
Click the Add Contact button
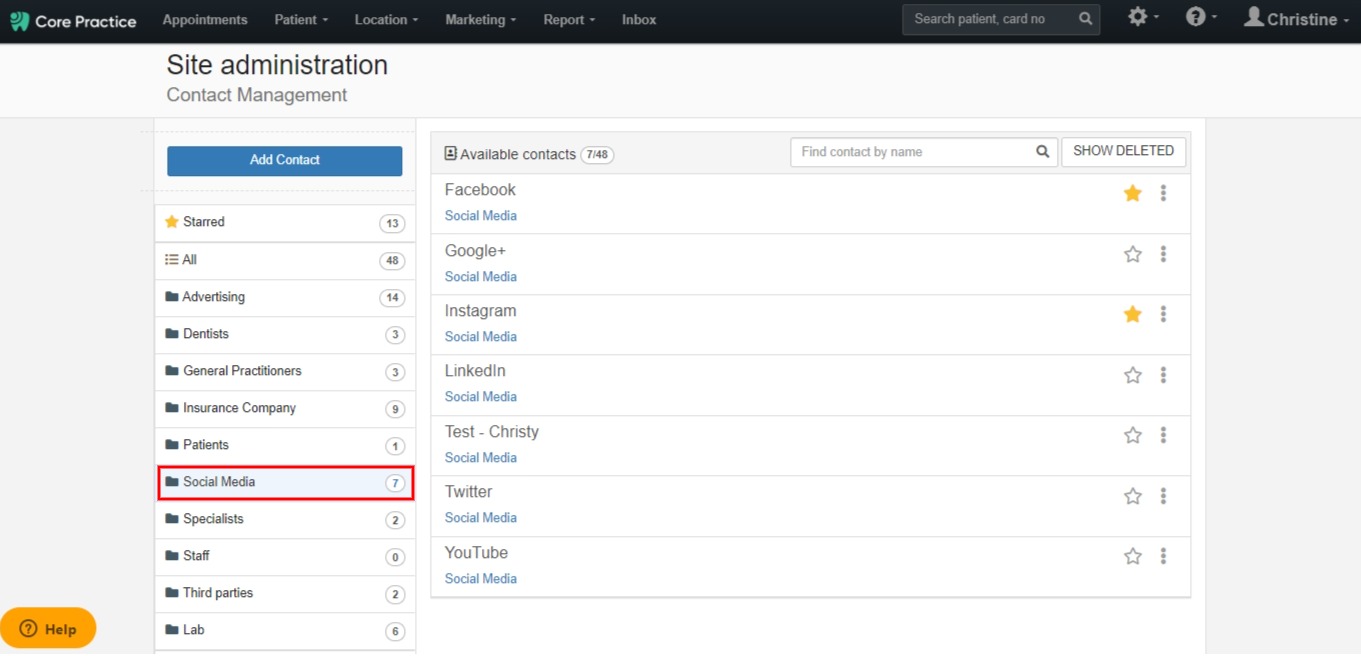285,160
